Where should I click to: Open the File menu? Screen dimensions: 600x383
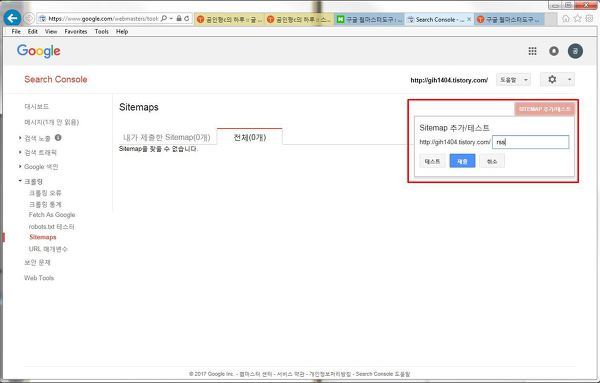coord(16,31)
